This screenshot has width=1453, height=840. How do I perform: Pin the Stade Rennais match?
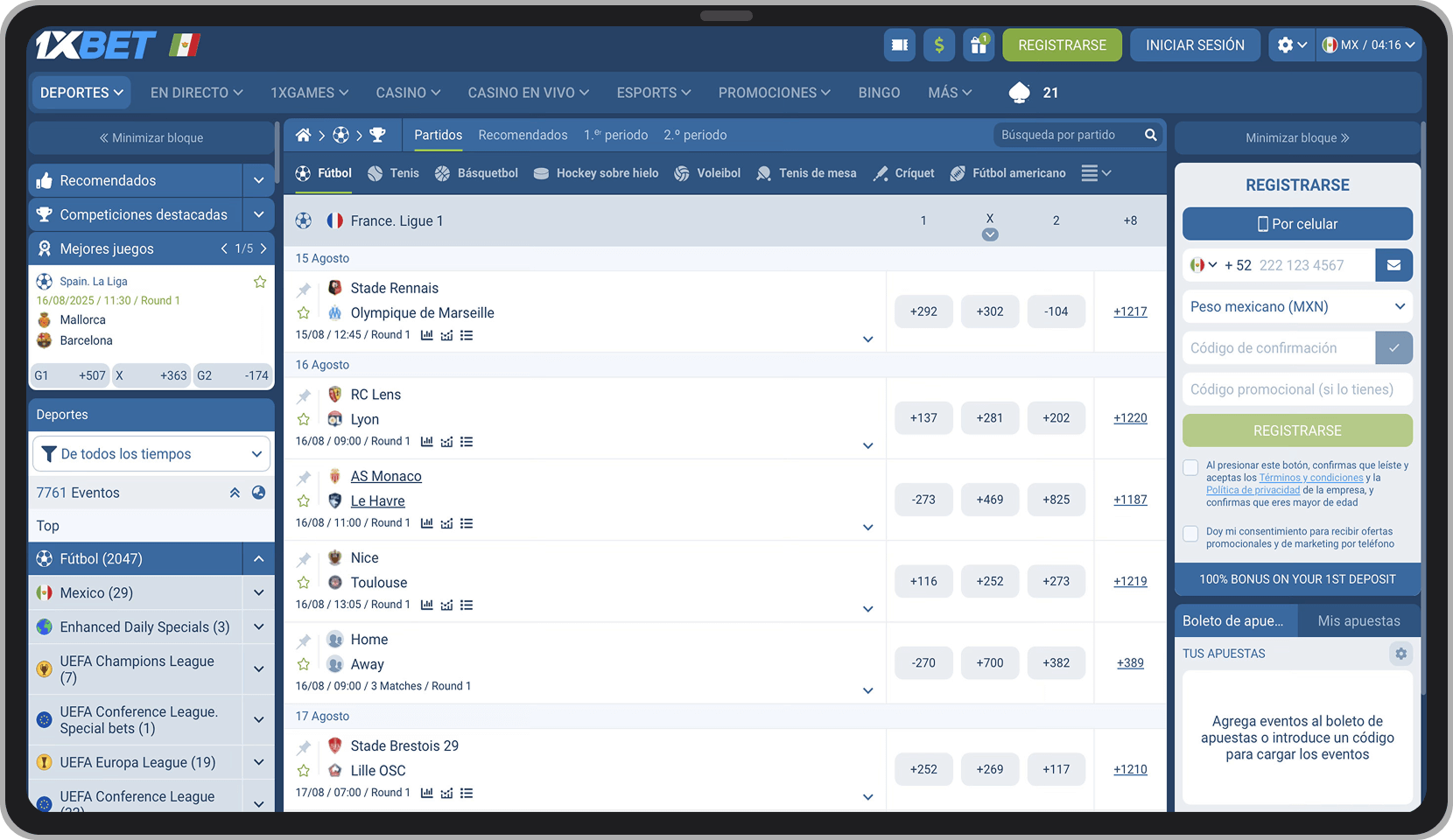304,289
